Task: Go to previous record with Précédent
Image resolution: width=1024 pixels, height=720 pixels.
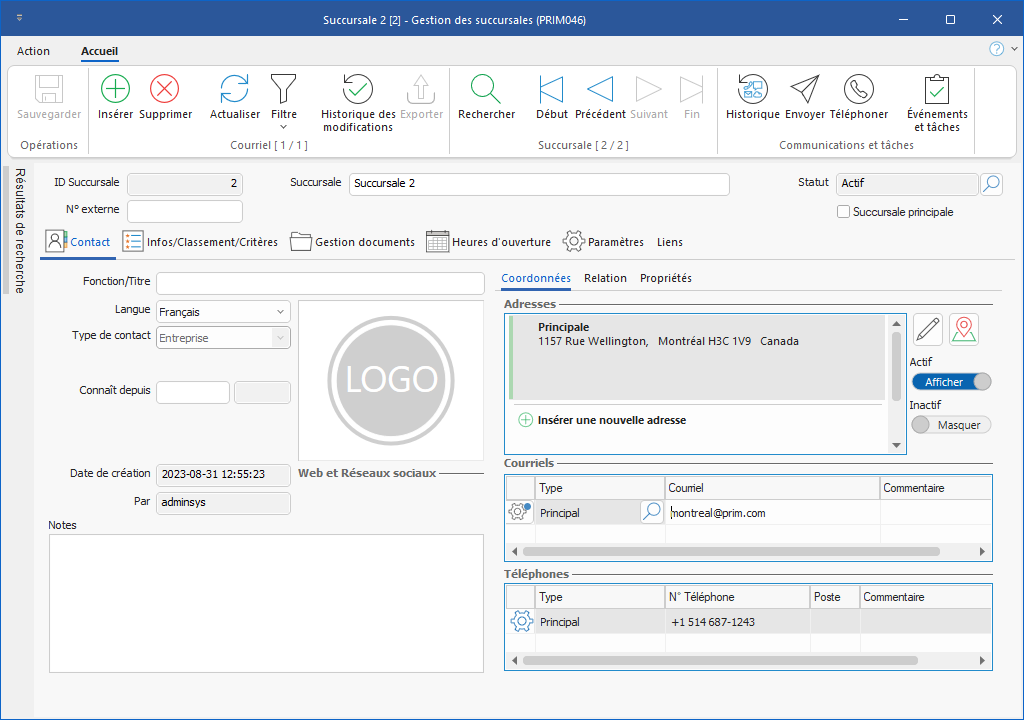Action: coord(600,89)
